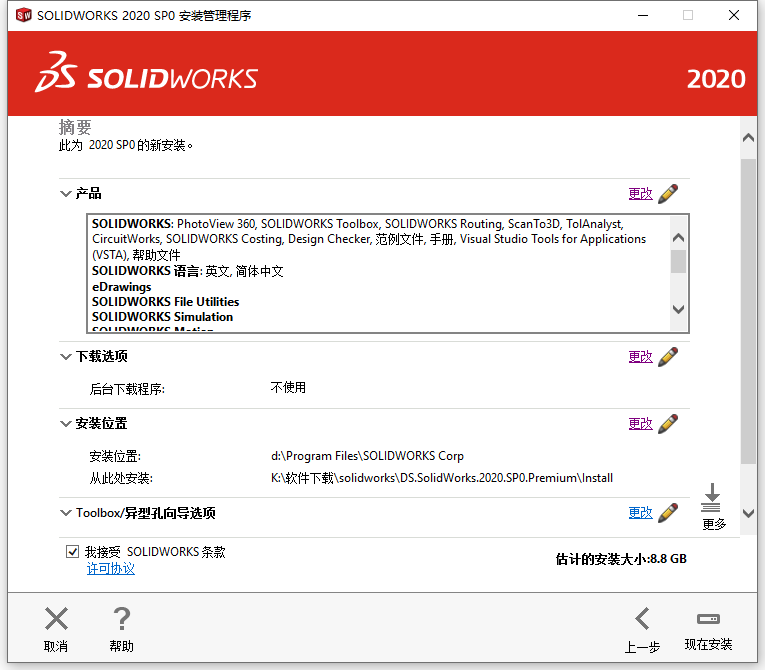
Task: Click the main page scroll-up arrow
Action: tap(748, 138)
